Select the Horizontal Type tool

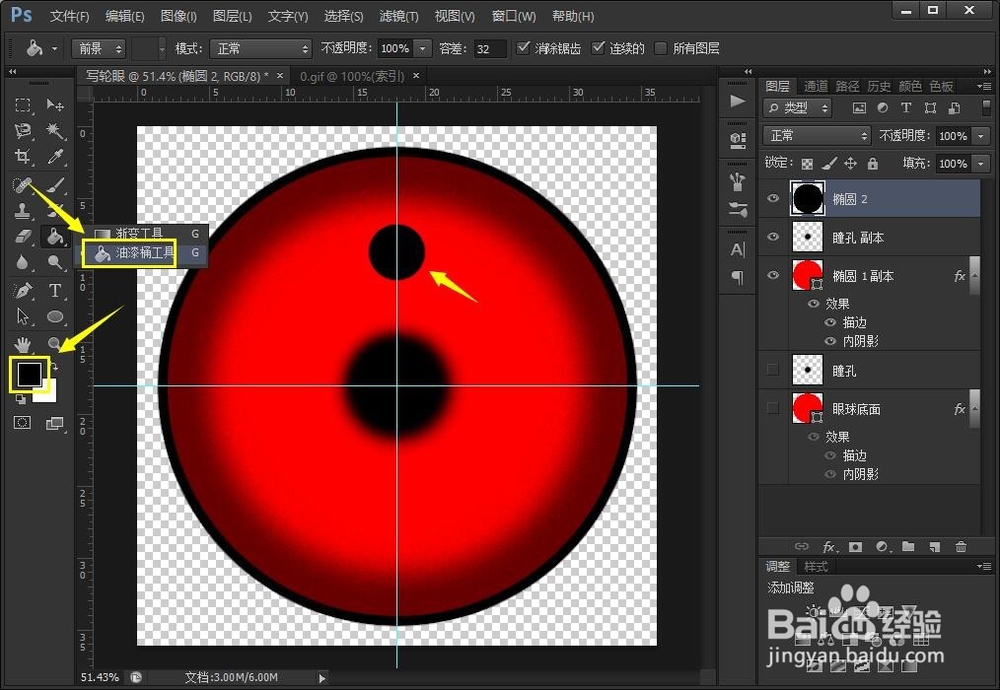tap(55, 291)
